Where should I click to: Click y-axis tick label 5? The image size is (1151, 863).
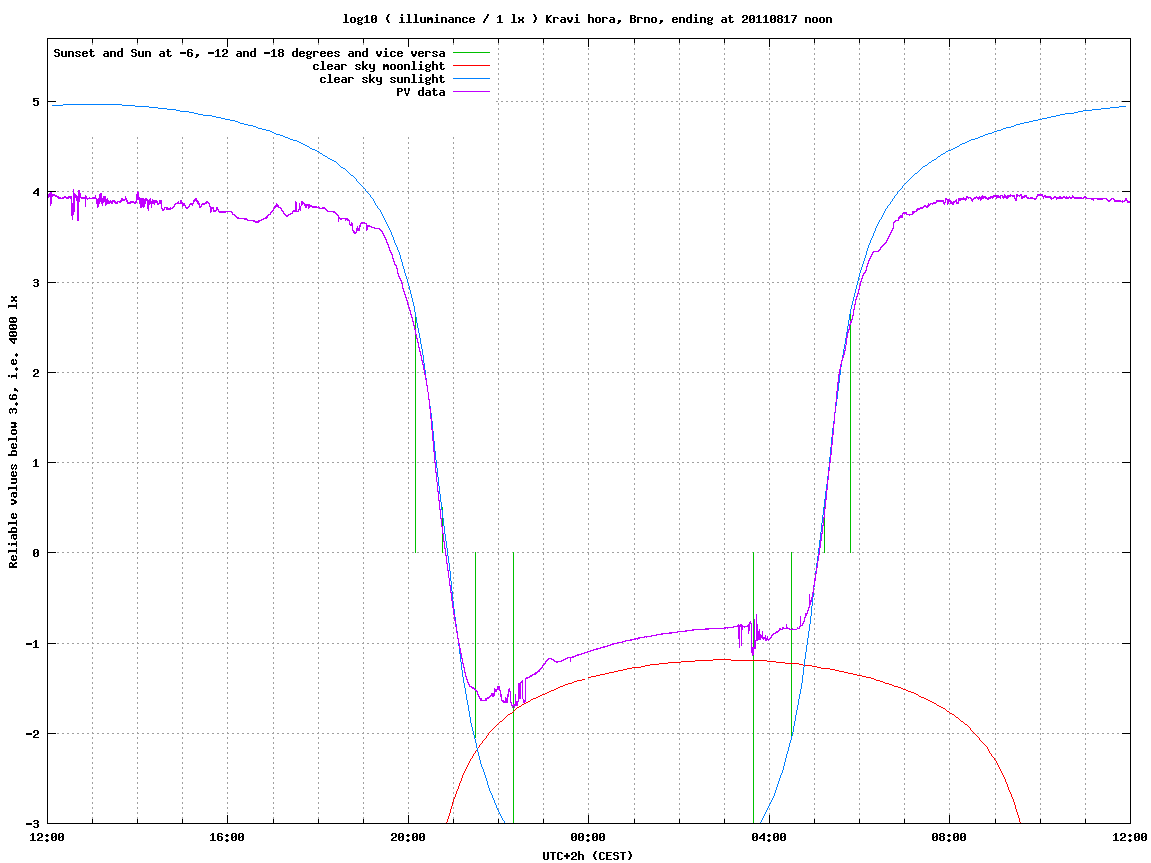(35, 102)
